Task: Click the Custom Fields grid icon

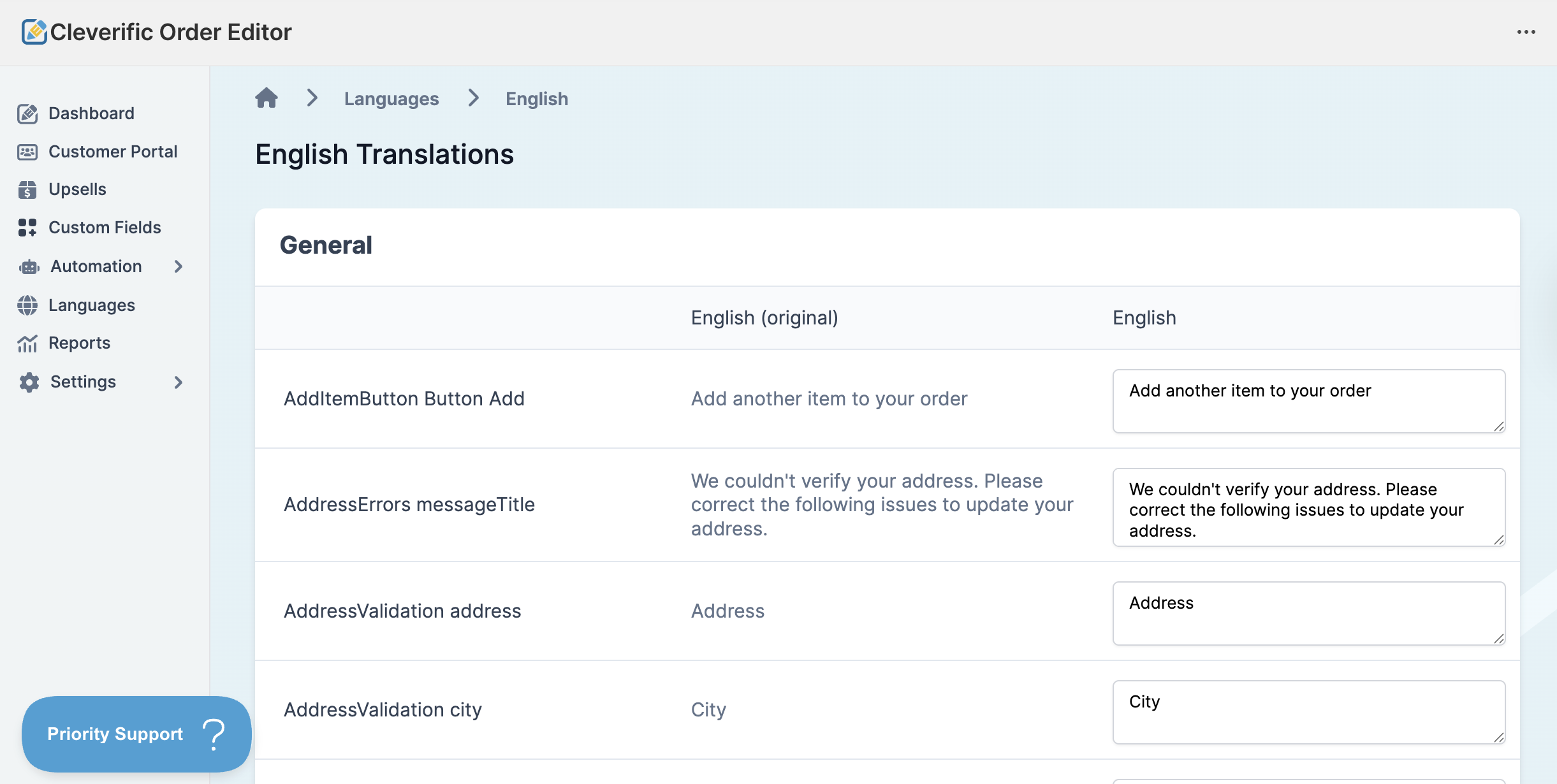Action: (x=27, y=228)
